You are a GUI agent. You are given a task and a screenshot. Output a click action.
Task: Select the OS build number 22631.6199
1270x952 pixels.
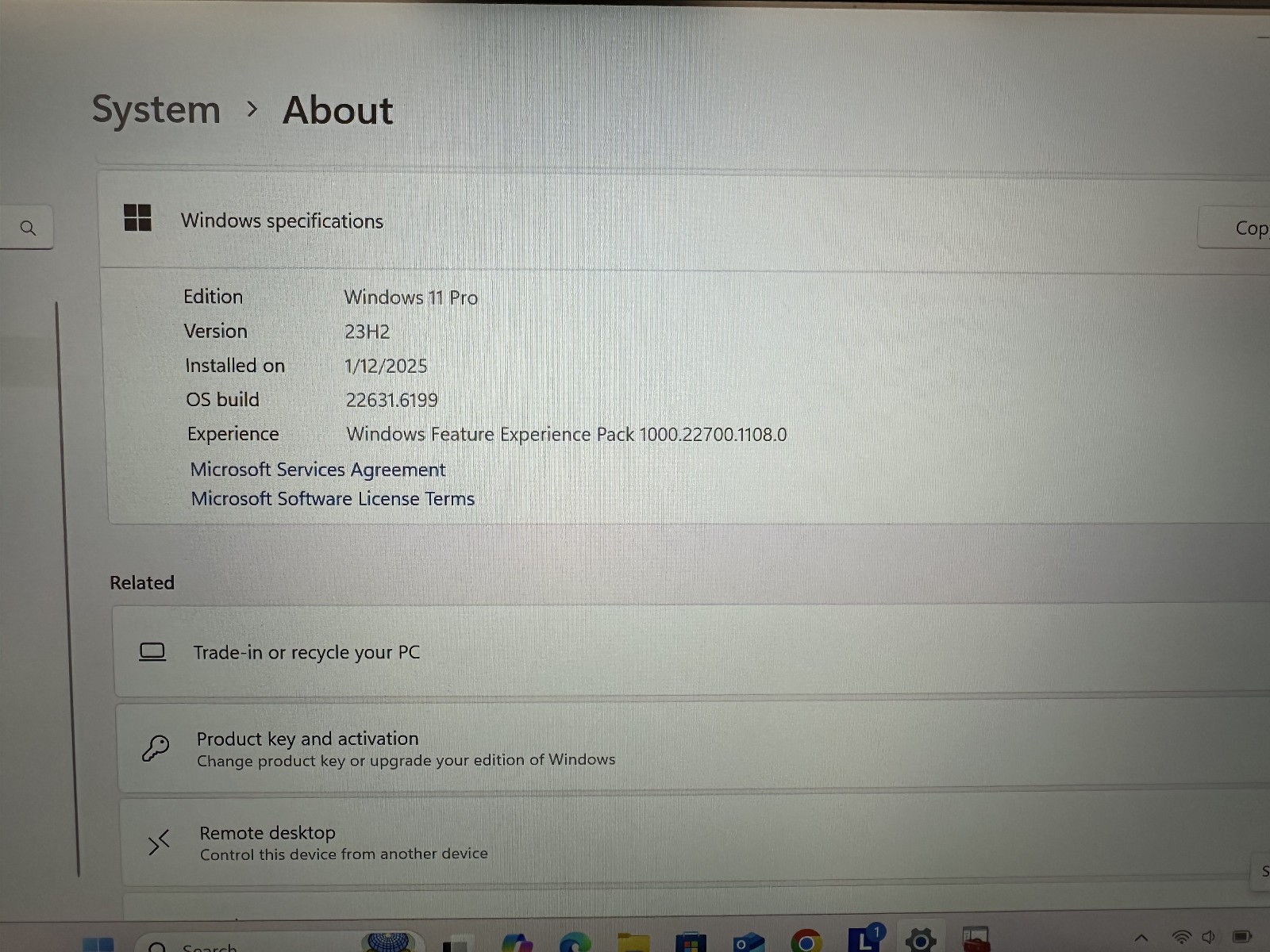coord(391,400)
